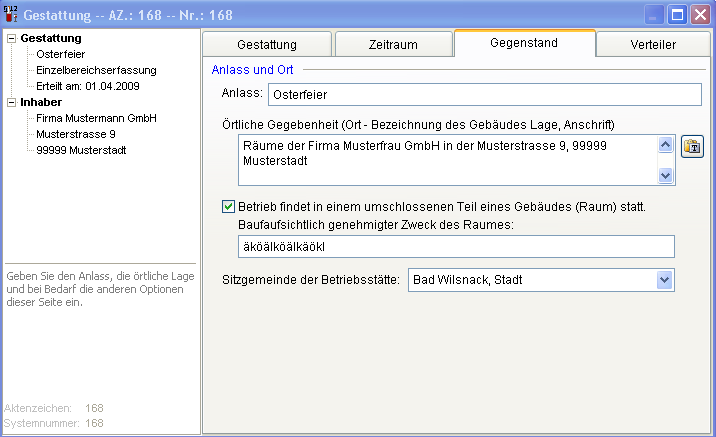Select Einzelbereichserfassung tree entry
The width and height of the screenshot is (716, 437).
[x=96, y=70]
